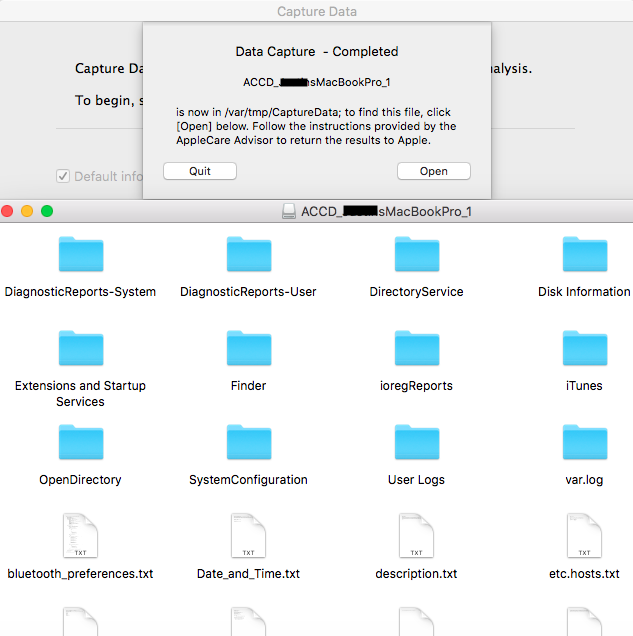This screenshot has height=636, width=633.
Task: Select the description.txt file icon
Action: click(416, 536)
